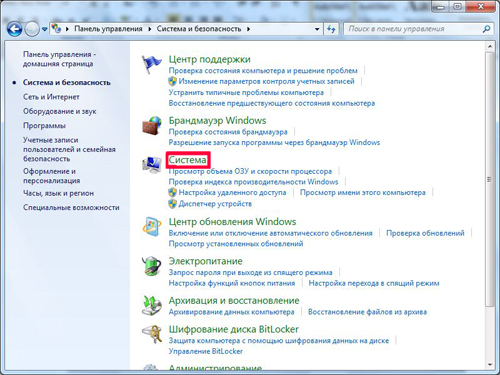Select Система и безопасность in sidebar
Viewport: 500px width, 375px height.
[67, 82]
